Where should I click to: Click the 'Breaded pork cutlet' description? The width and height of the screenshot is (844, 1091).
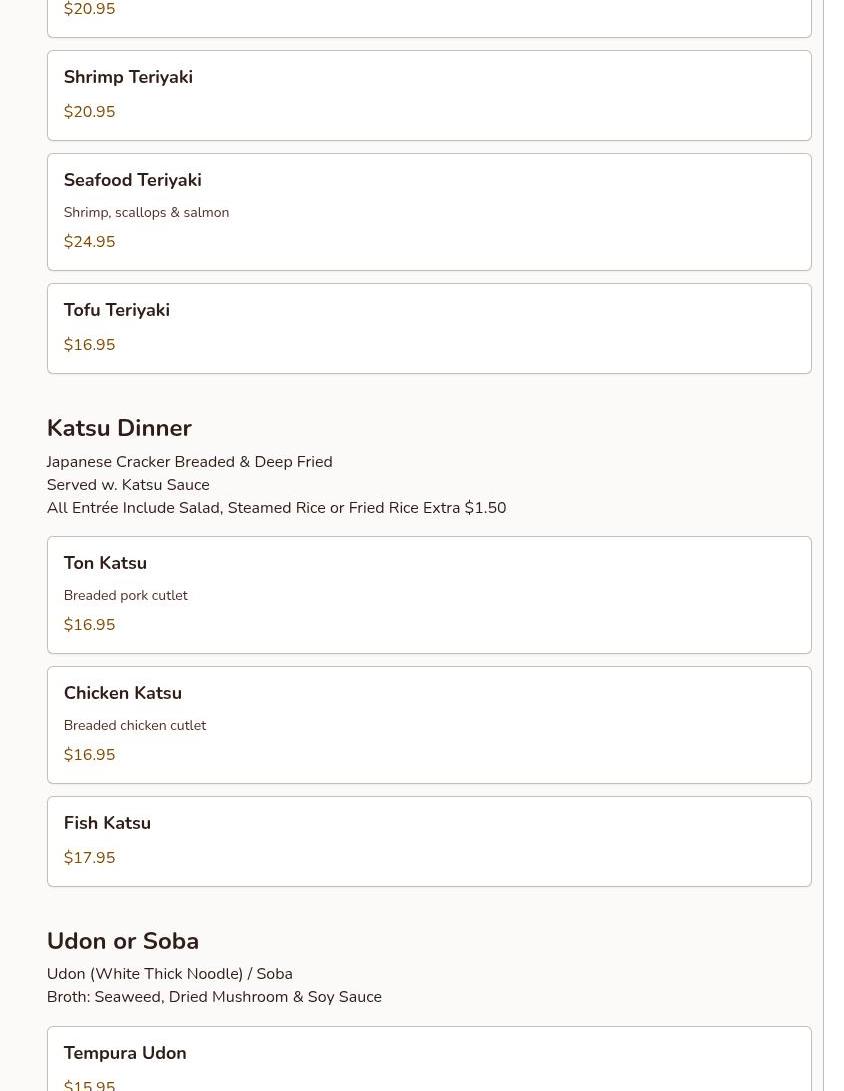point(125,595)
